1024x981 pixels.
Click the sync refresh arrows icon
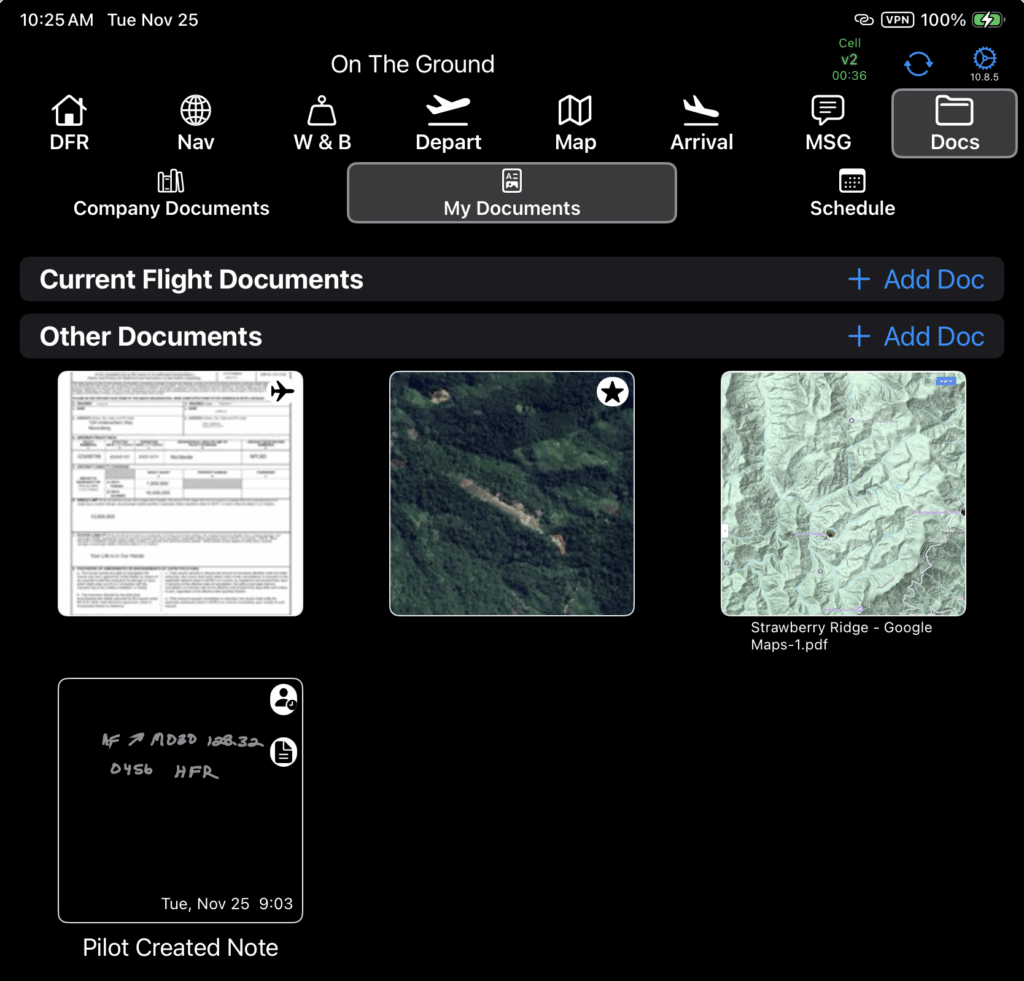(917, 63)
